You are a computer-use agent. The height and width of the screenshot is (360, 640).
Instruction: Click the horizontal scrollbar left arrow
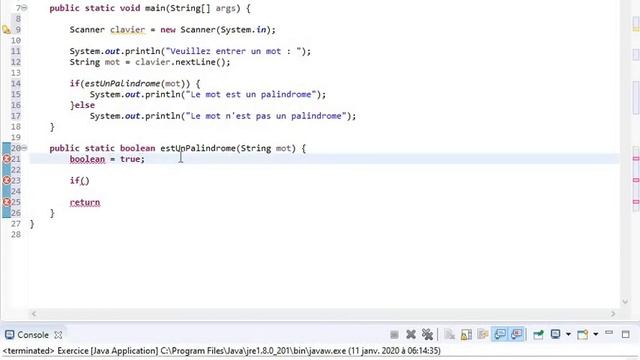pyautogui.click(x=34, y=313)
